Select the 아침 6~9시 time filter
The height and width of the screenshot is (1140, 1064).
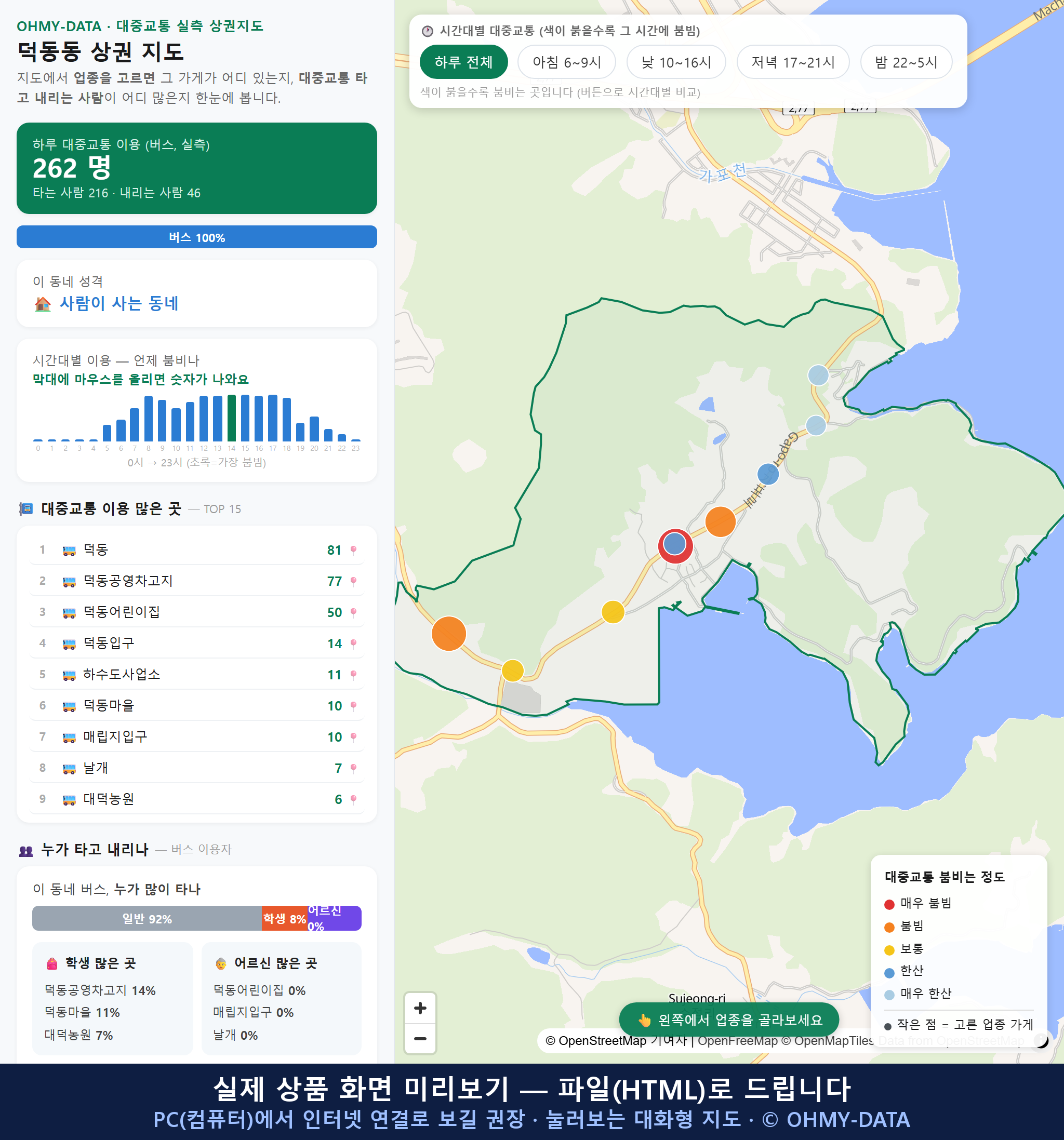pos(567,62)
